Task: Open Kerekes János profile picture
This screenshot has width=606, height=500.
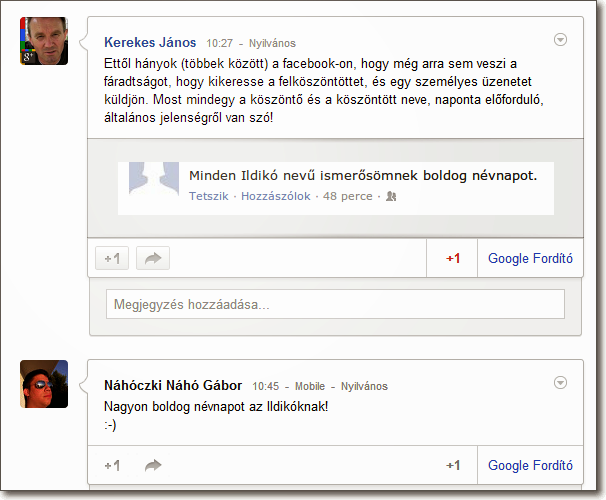Action: (x=44, y=41)
